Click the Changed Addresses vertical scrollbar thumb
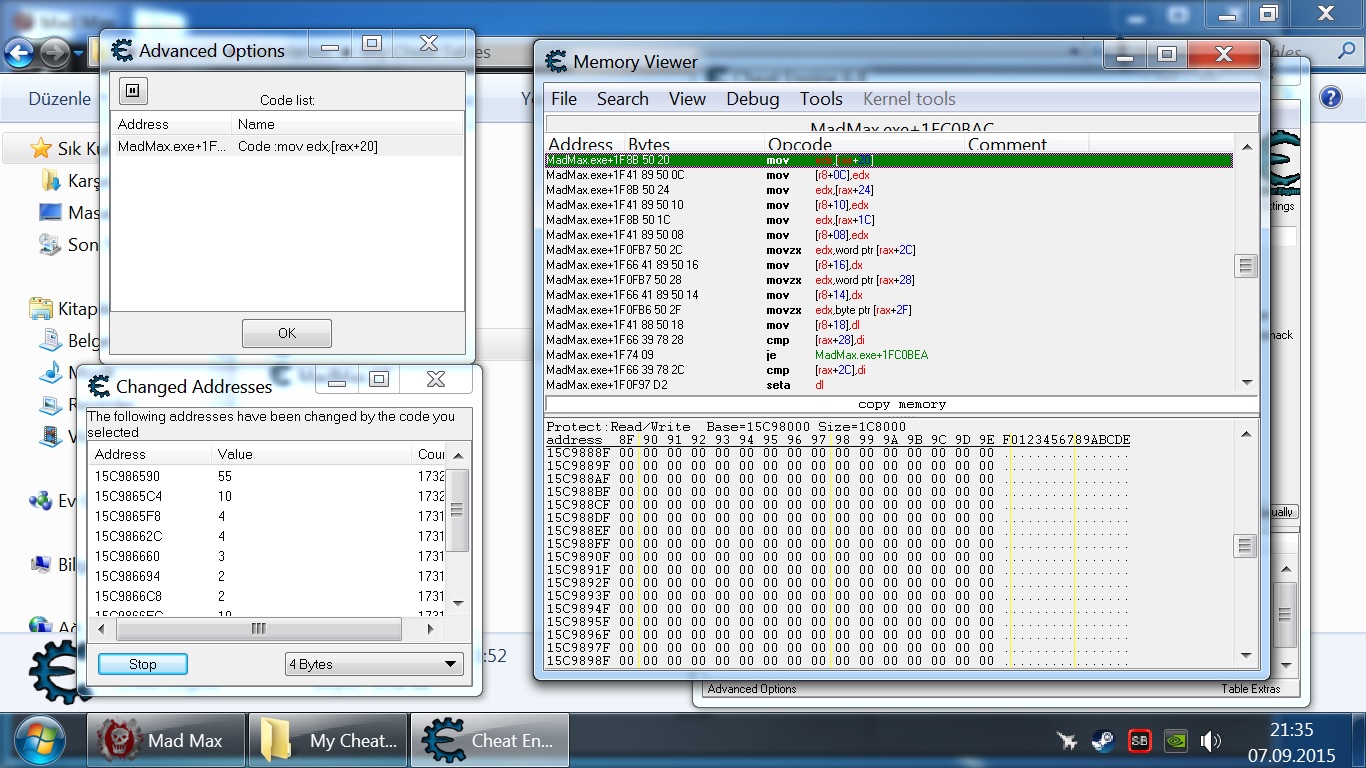1366x768 pixels. (457, 509)
